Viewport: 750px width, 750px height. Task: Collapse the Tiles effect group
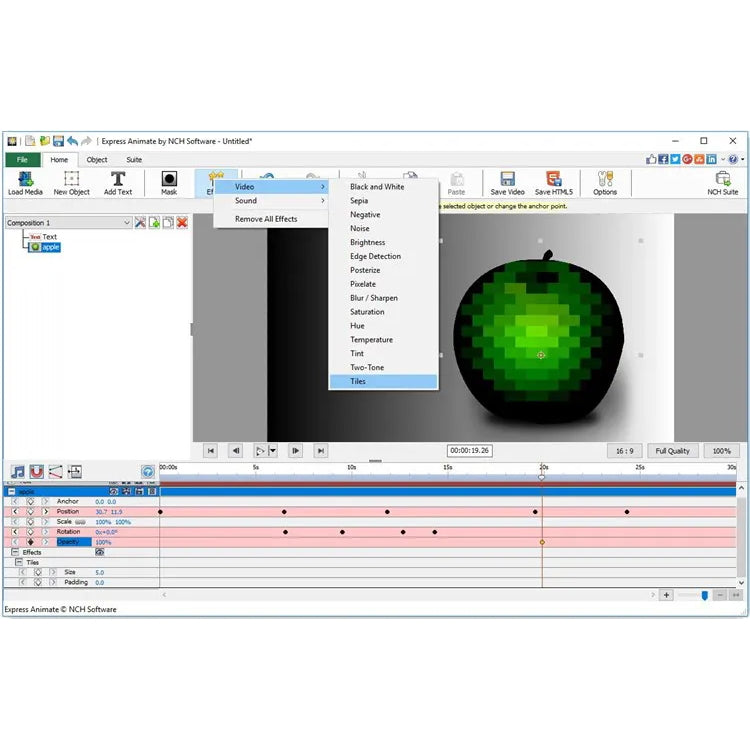click(19, 562)
